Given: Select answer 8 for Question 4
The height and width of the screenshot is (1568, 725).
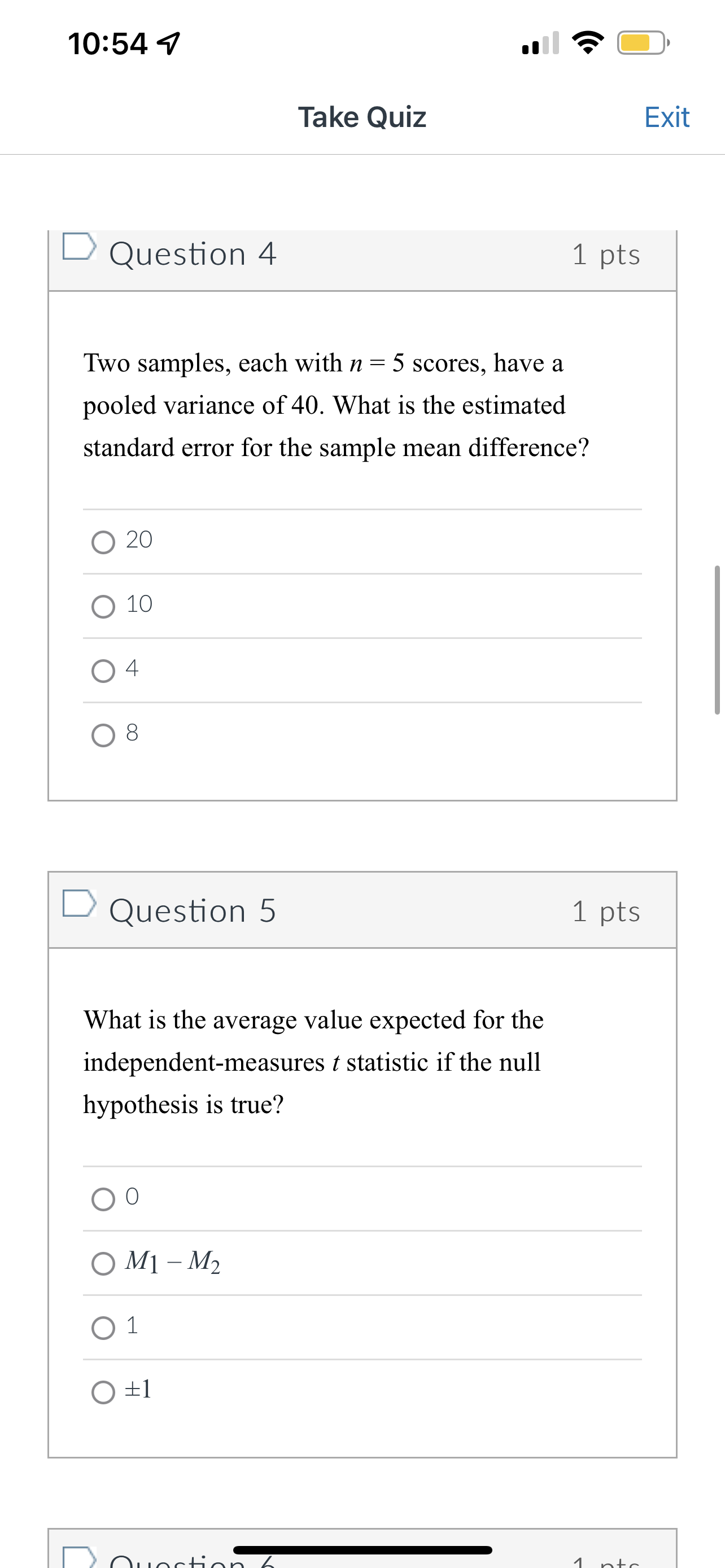Looking at the screenshot, I should click(x=103, y=735).
